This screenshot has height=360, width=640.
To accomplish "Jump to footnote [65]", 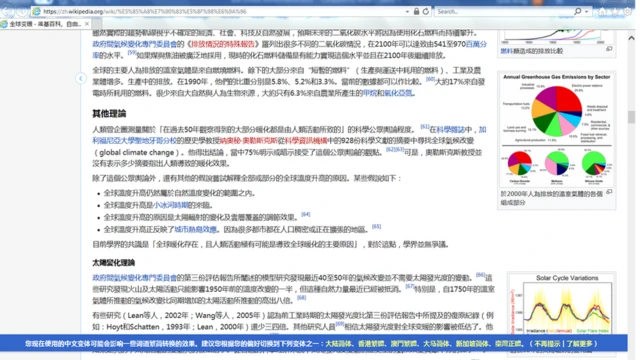I will [x=376, y=227].
